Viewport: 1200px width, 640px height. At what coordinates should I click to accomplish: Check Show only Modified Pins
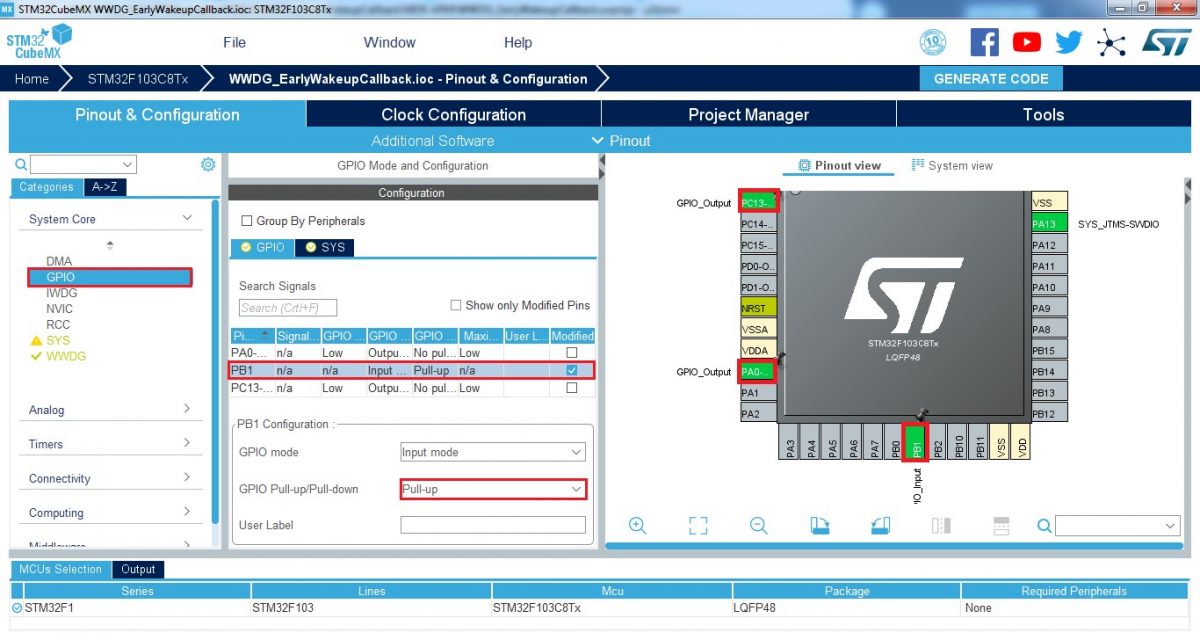point(456,305)
